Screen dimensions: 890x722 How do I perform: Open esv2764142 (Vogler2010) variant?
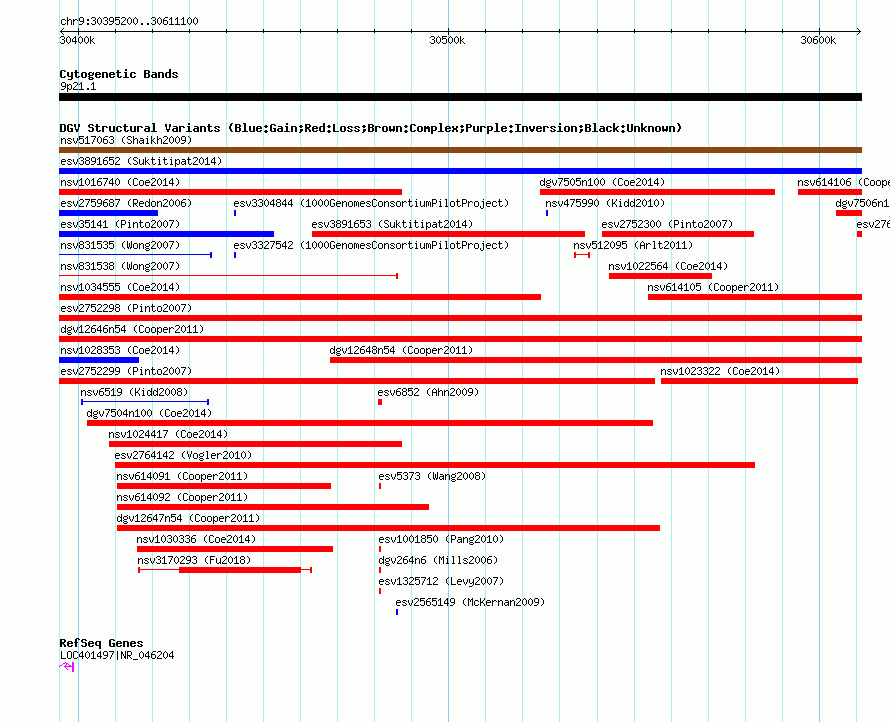coord(183,455)
